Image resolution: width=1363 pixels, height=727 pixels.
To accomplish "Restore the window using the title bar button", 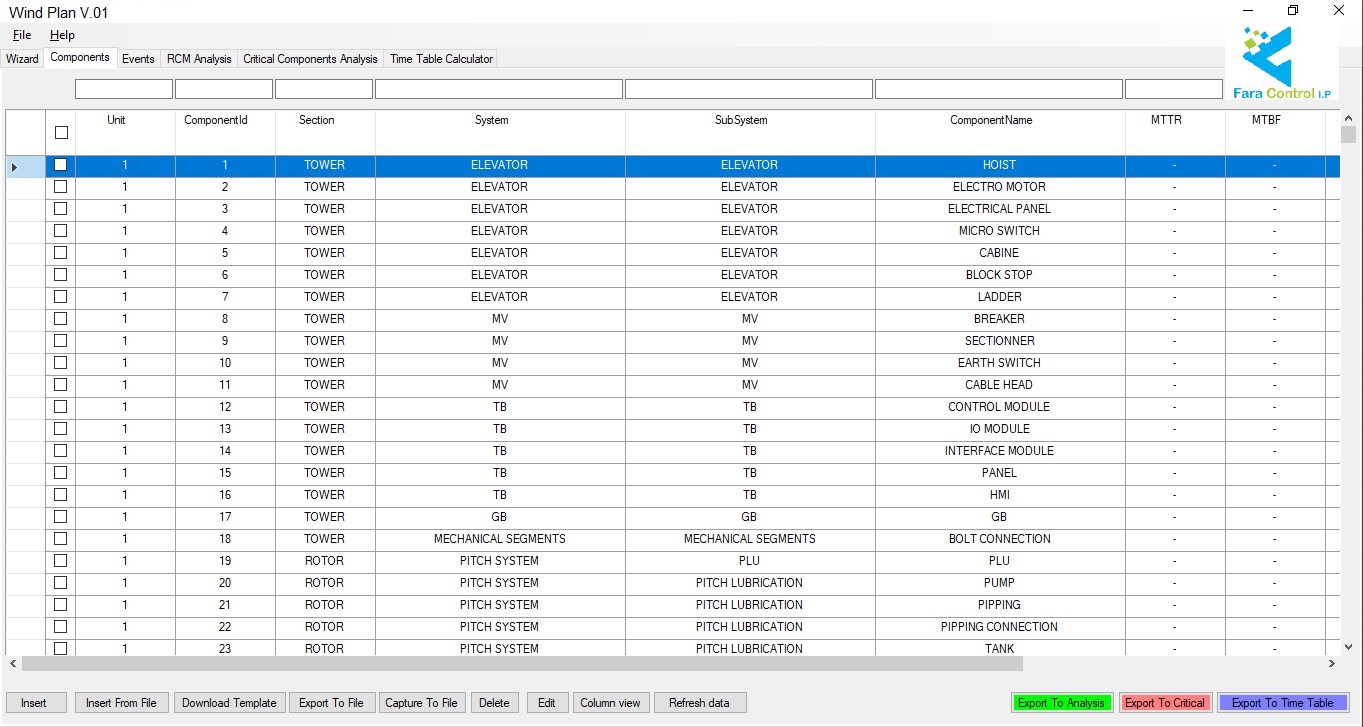I will click(x=1293, y=11).
